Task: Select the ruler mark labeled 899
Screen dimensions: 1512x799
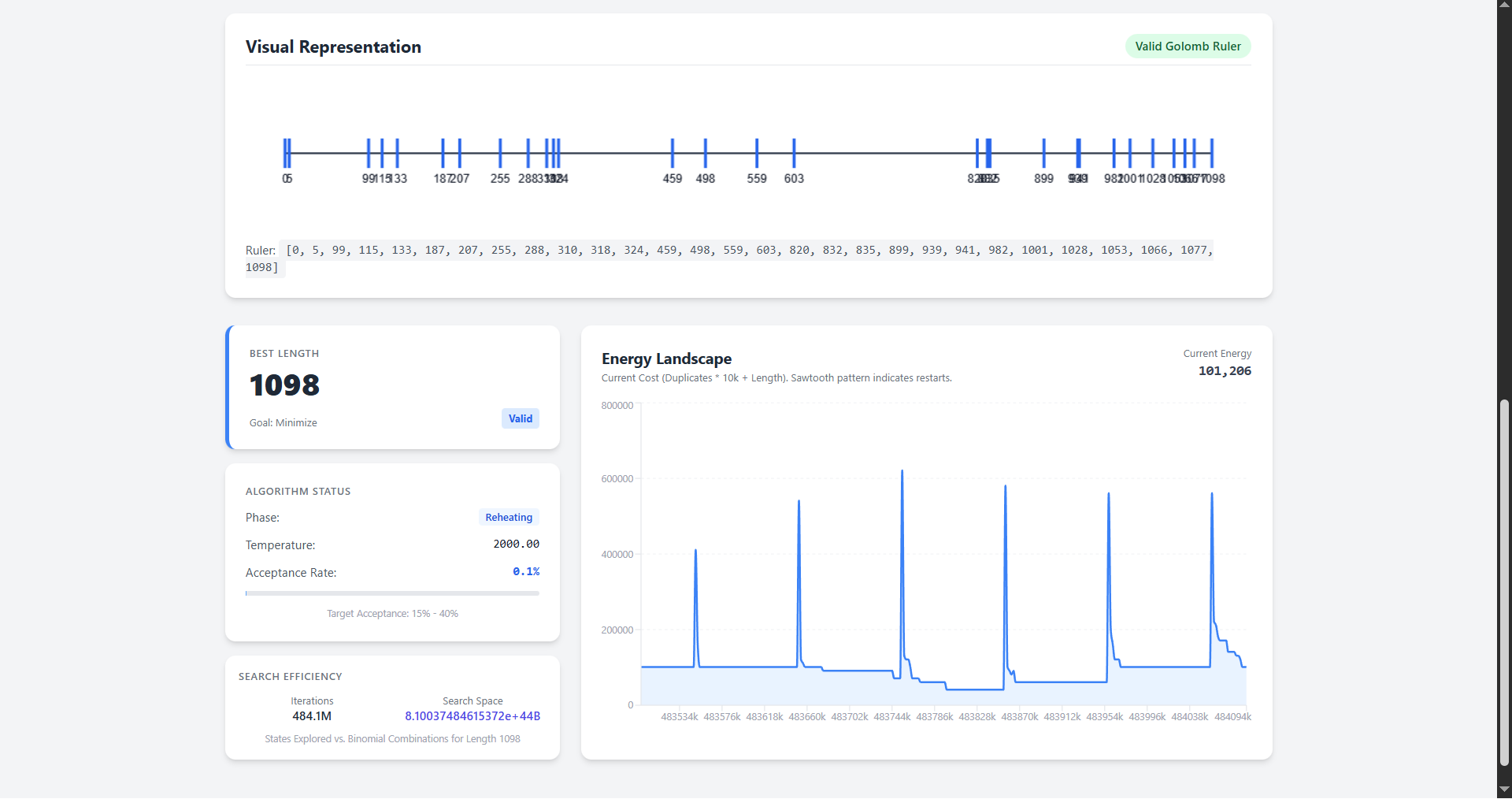Action: [x=1044, y=153]
